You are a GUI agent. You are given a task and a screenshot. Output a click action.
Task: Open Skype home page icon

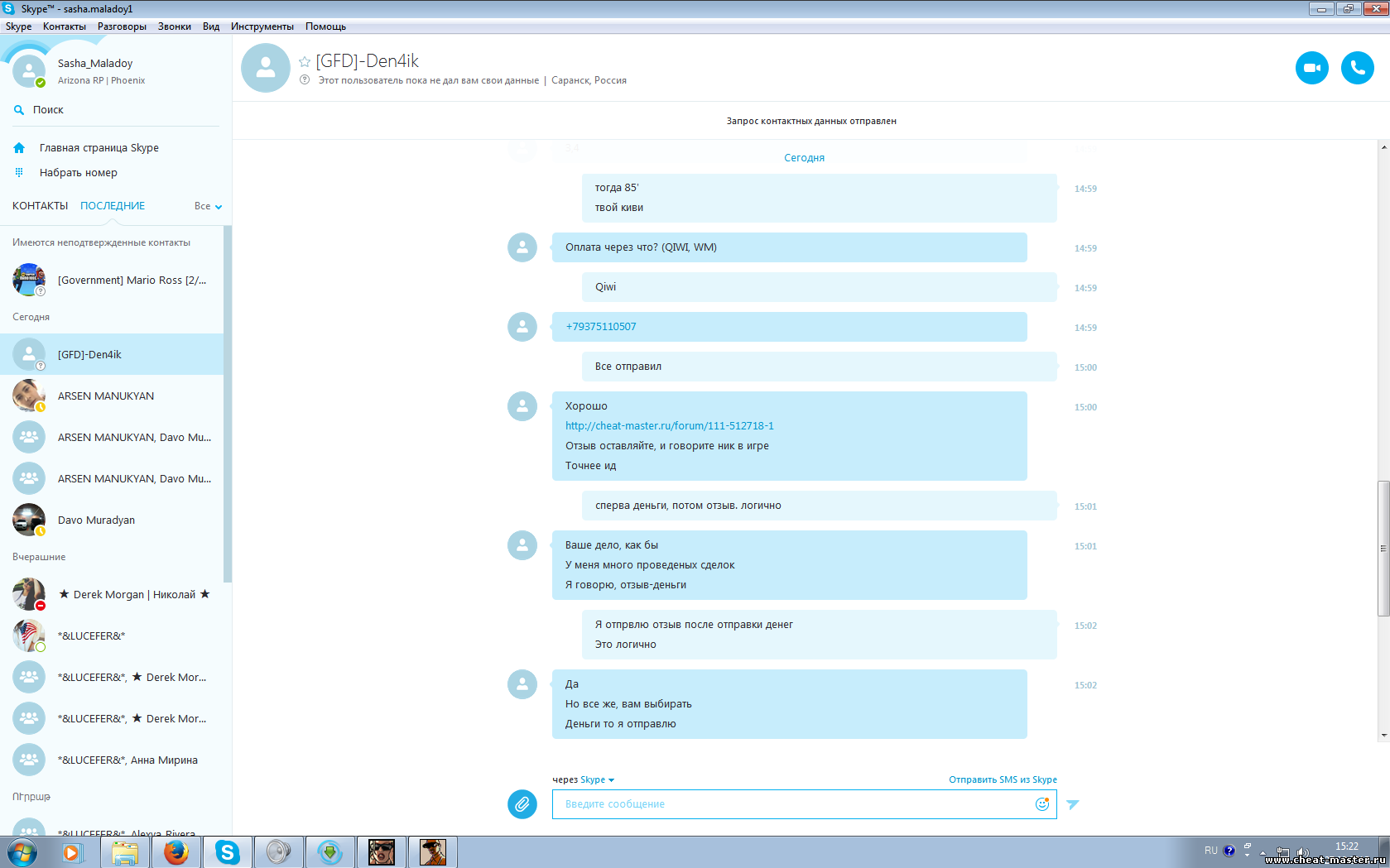[x=19, y=148]
